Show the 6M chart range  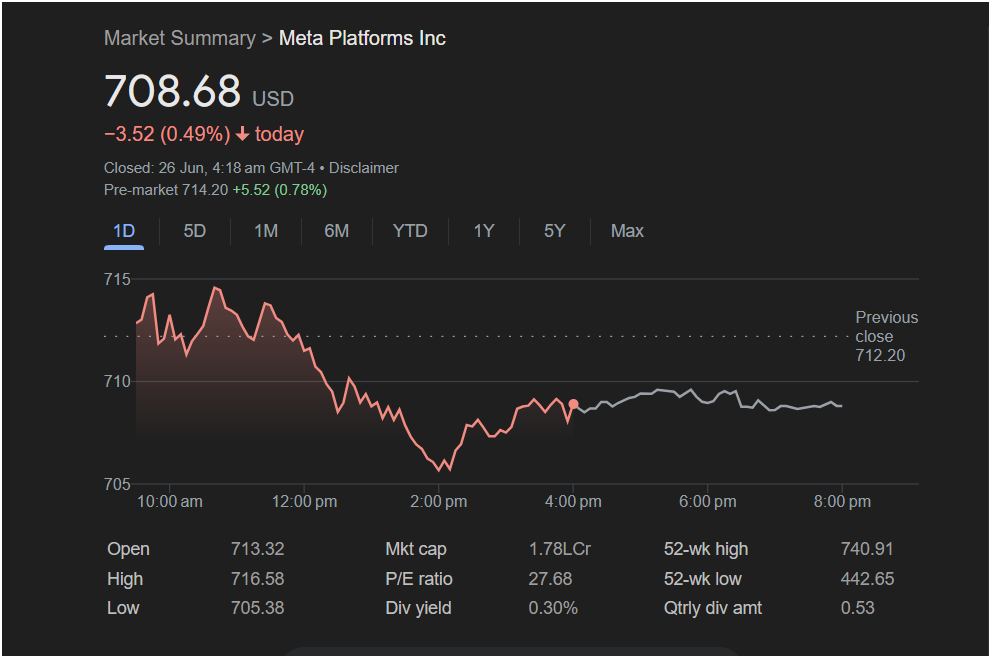(x=337, y=231)
